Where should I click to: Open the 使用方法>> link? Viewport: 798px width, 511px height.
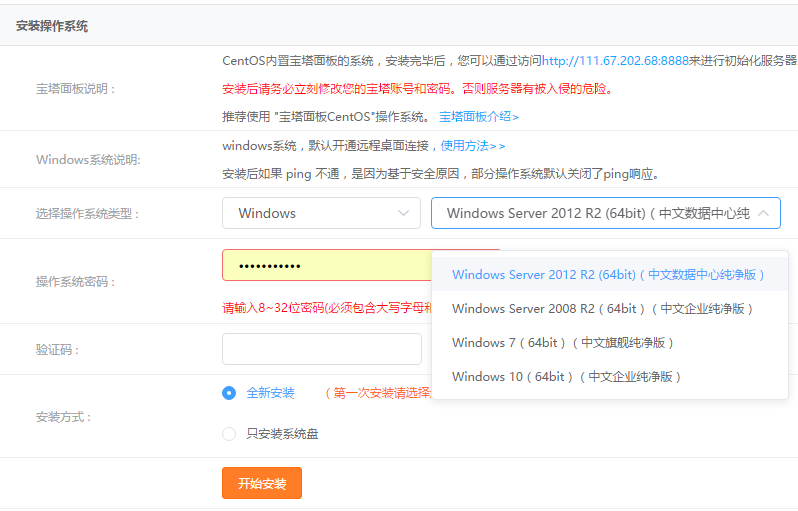[473, 146]
